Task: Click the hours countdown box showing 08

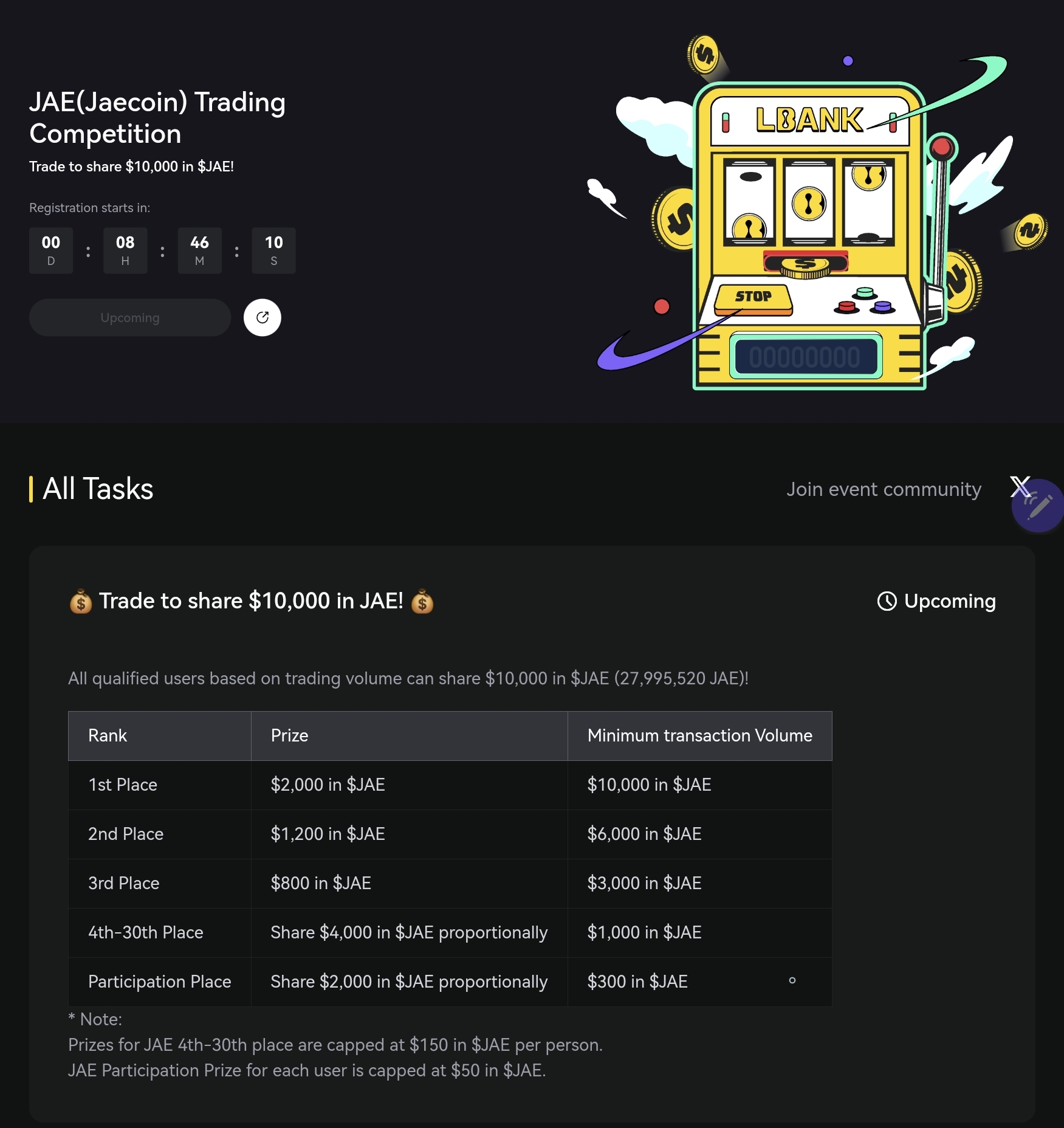Action: tap(125, 250)
